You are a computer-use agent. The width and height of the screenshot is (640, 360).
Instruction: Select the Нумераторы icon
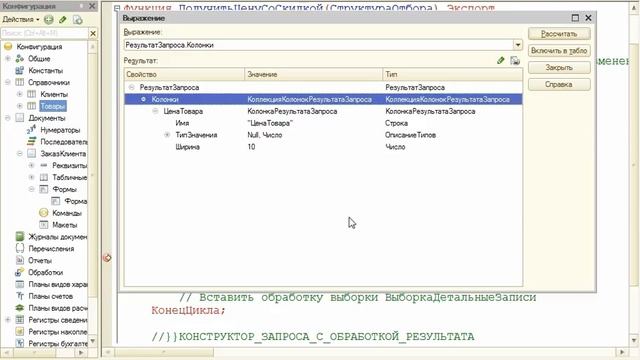pyautogui.click(x=31, y=130)
